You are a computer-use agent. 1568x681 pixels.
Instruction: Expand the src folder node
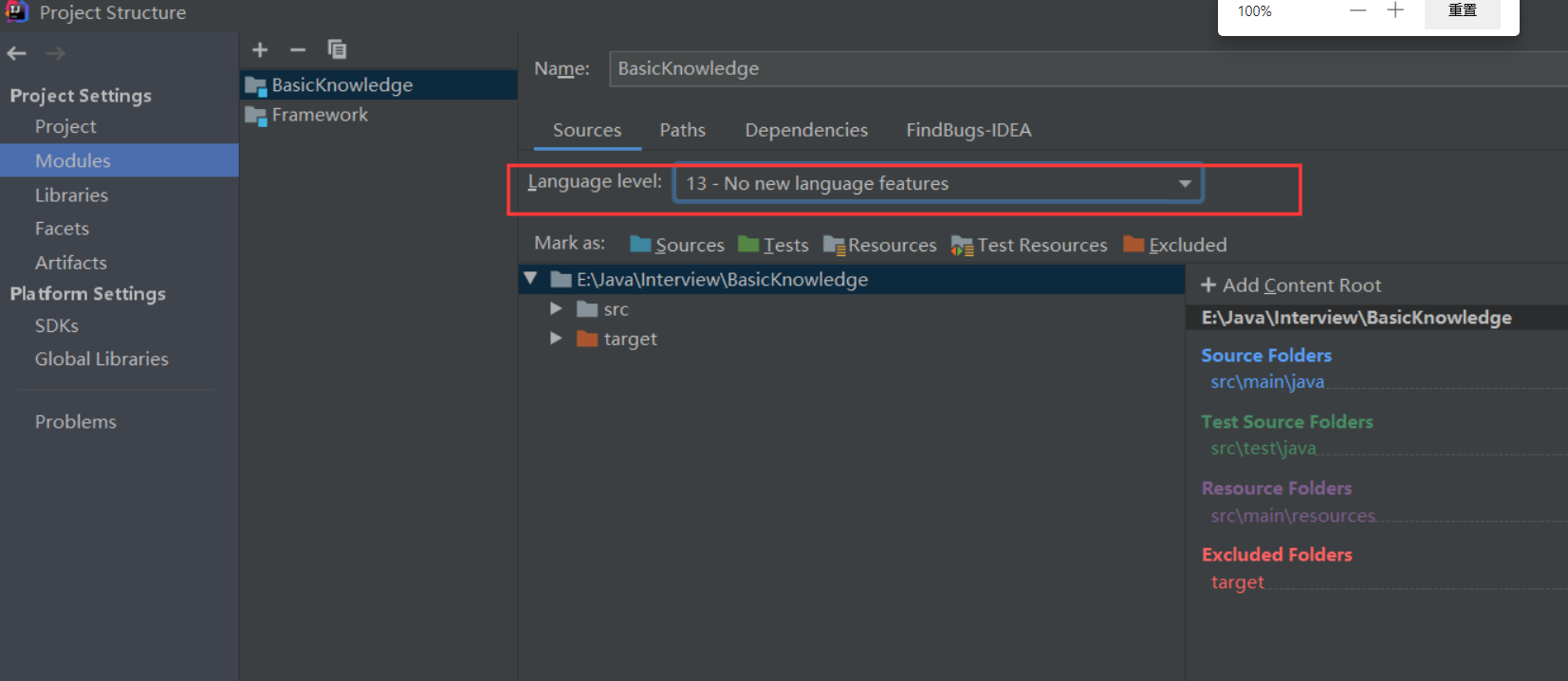(x=556, y=309)
